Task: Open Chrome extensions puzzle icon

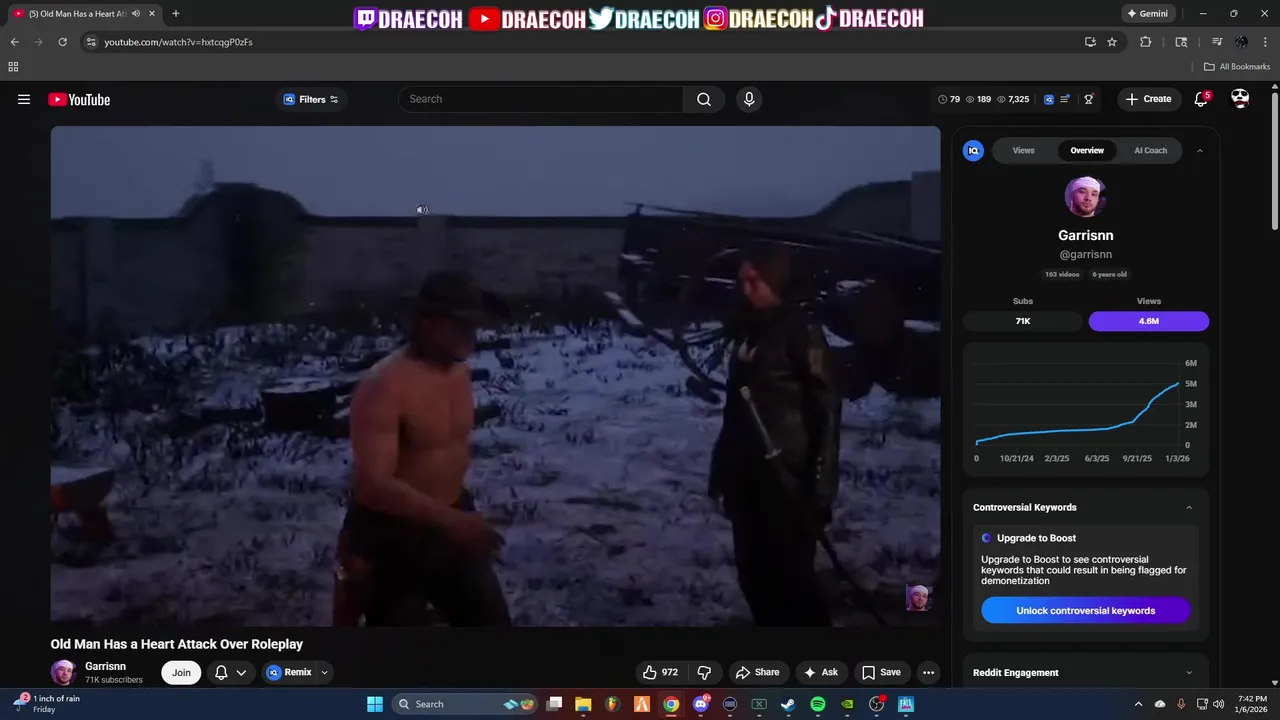Action: [x=1146, y=42]
